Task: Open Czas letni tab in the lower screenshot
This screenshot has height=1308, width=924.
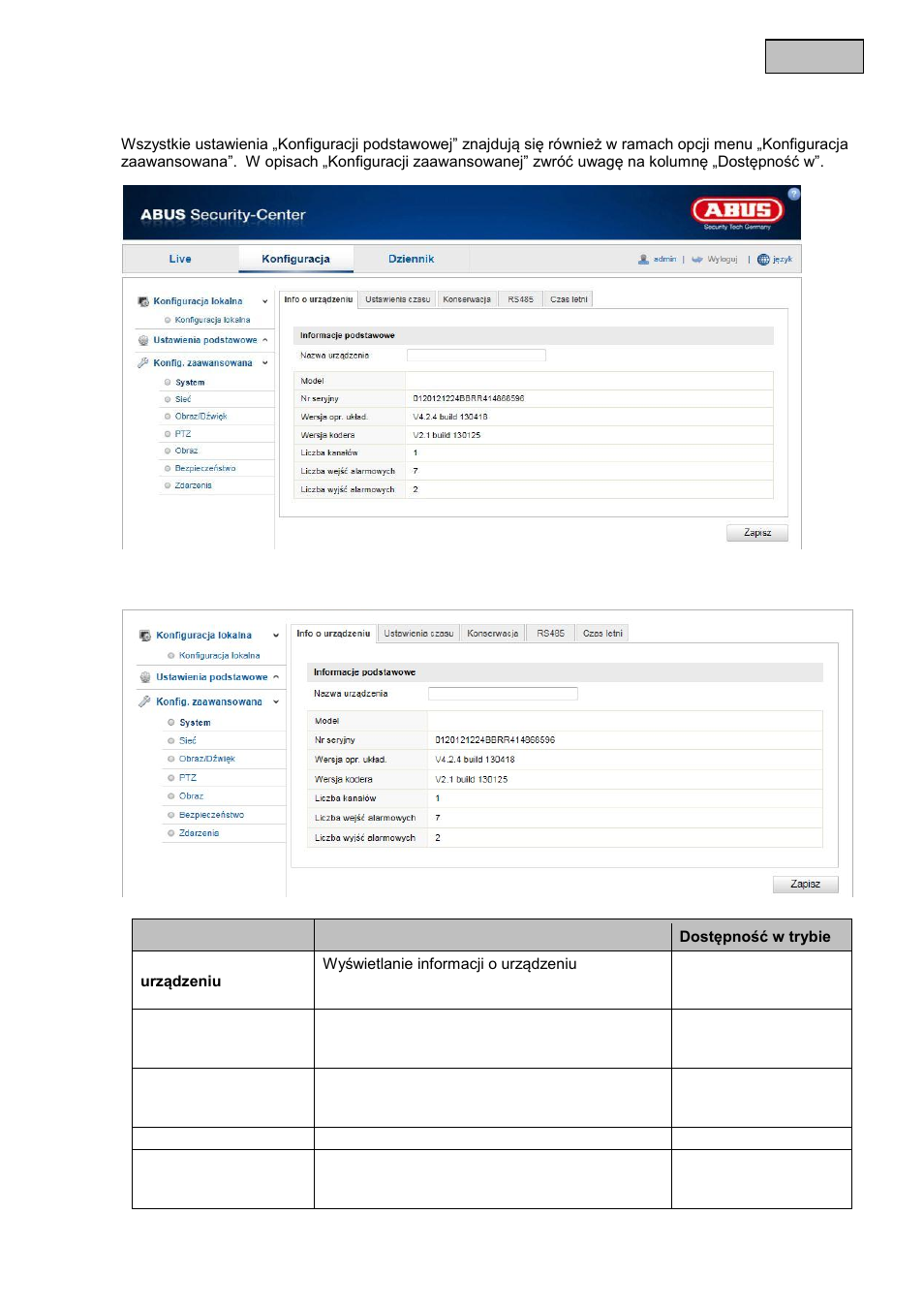Action: pos(602,634)
